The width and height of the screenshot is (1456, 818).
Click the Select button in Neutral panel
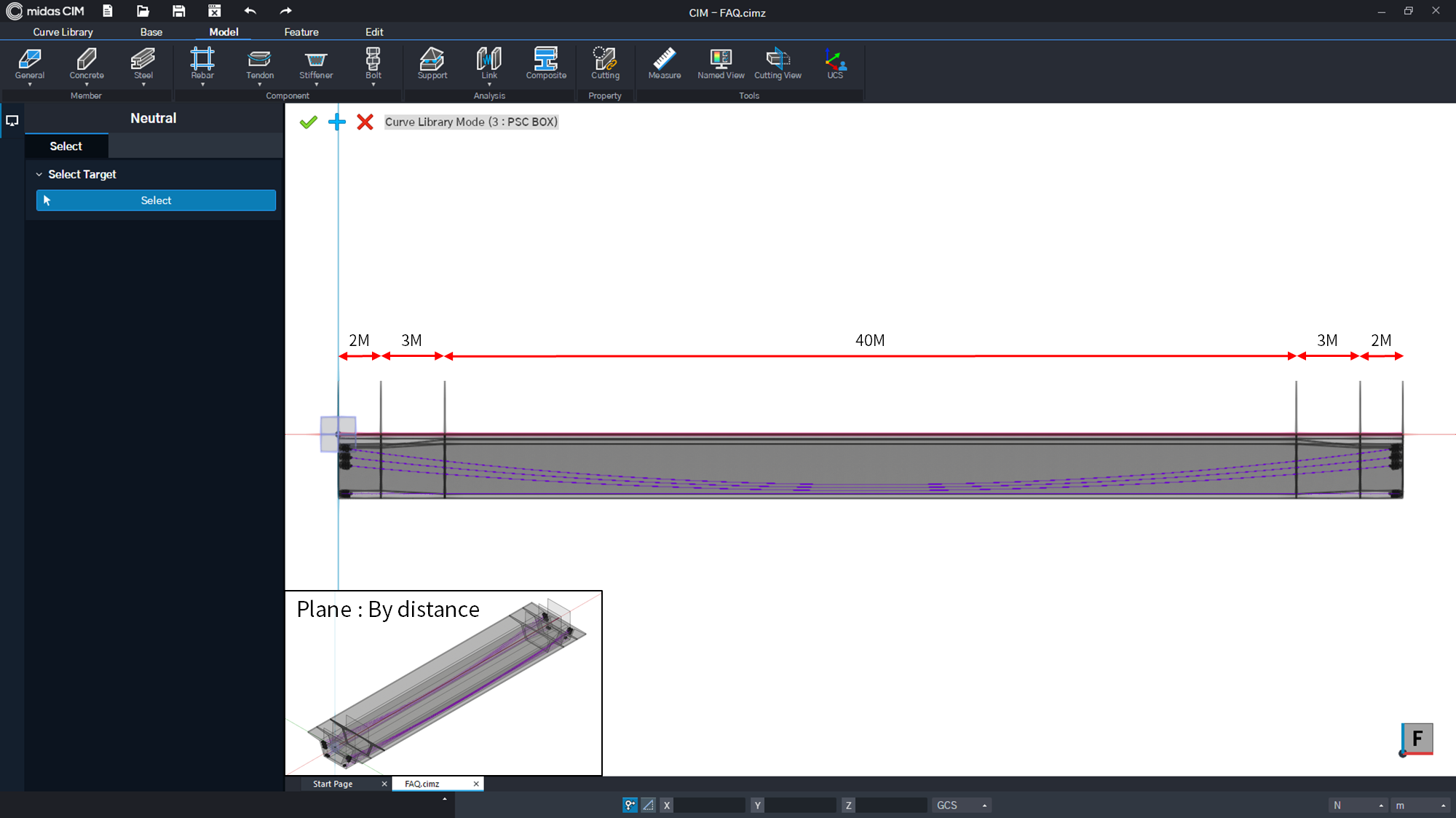coord(156,200)
